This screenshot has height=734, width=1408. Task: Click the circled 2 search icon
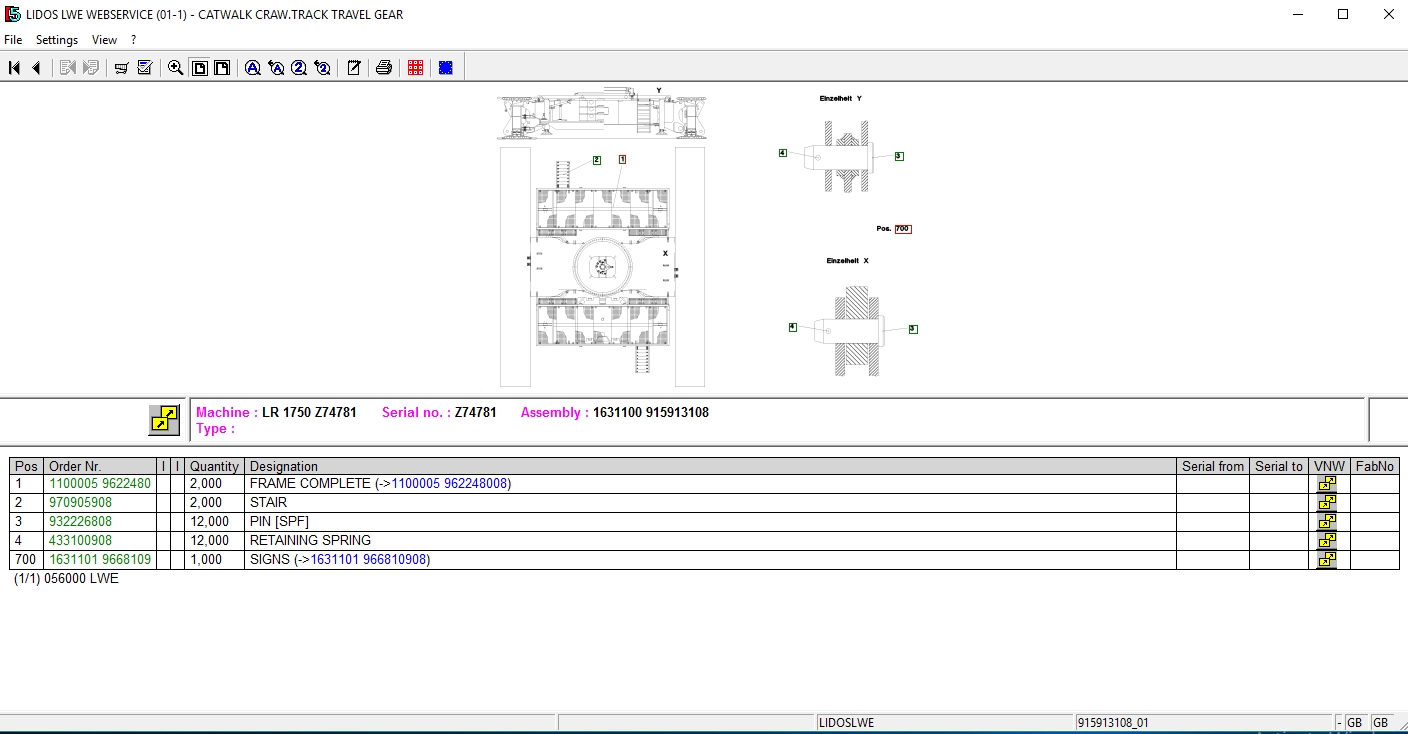(299, 68)
